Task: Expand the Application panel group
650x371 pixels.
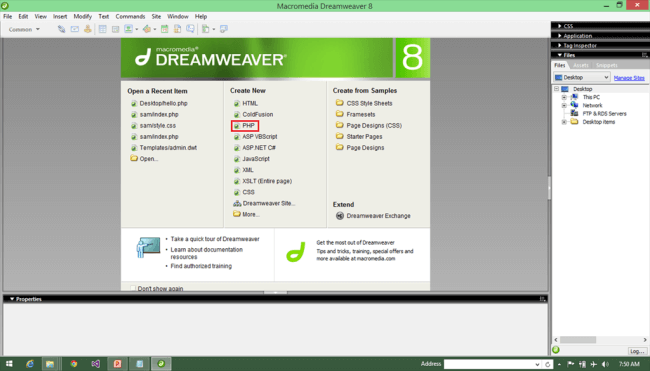Action: (x=560, y=36)
